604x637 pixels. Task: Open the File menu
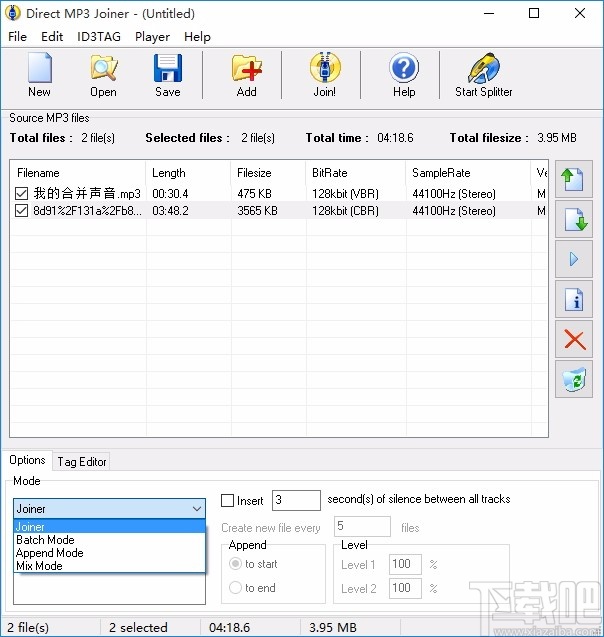[17, 37]
